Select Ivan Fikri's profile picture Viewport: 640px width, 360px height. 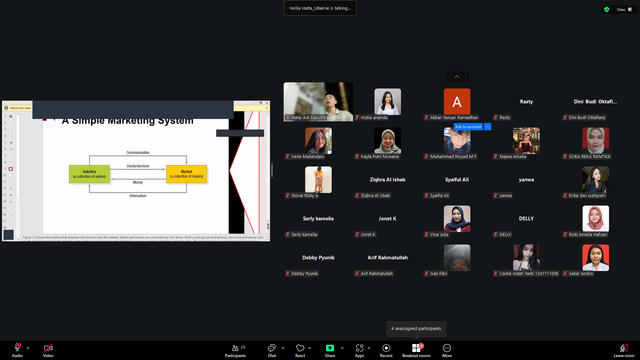(x=457, y=258)
